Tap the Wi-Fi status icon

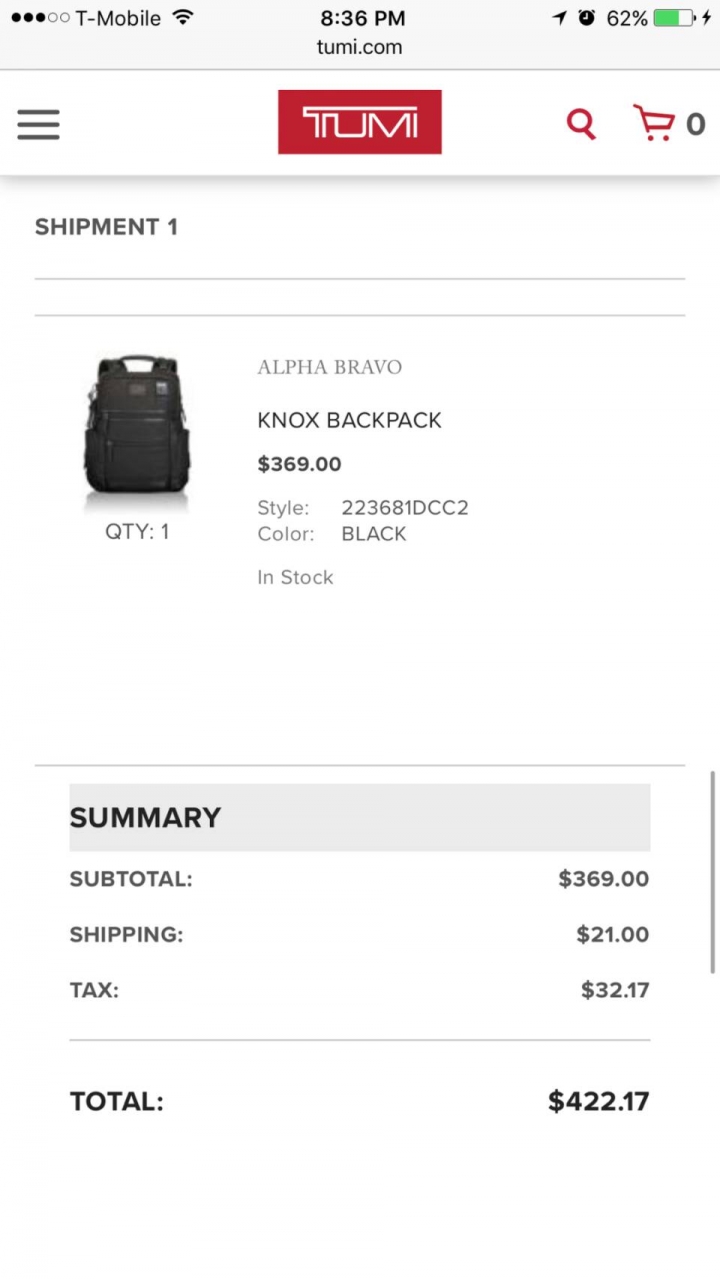point(182,17)
